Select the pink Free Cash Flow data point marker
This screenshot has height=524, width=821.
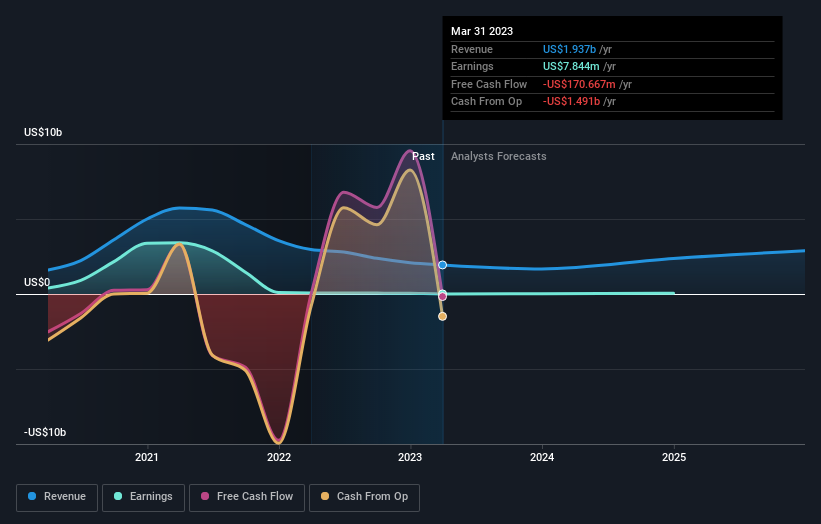(x=442, y=297)
